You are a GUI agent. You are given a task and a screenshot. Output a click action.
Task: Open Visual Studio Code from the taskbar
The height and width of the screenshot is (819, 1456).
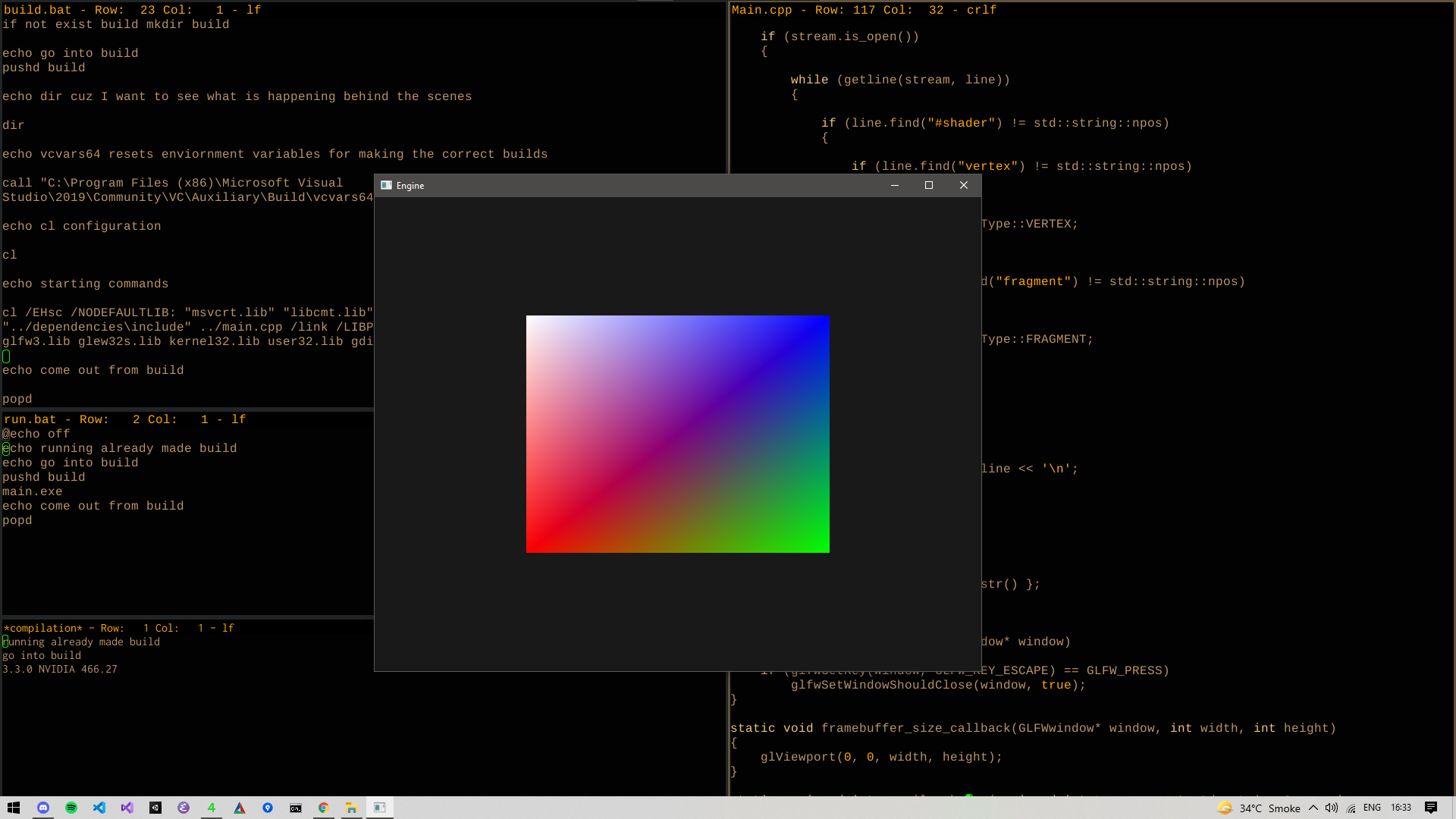99,808
